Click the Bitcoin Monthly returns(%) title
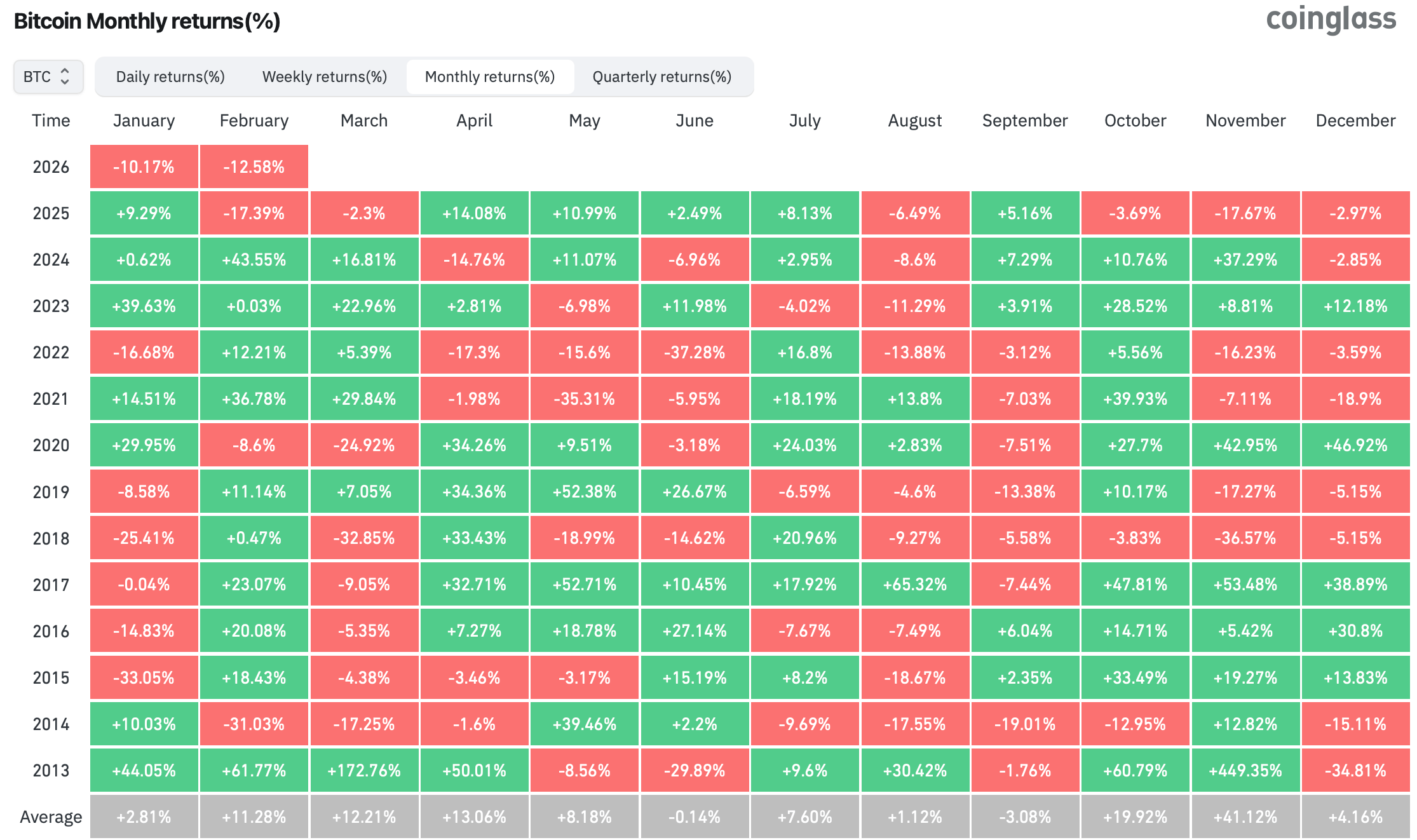This screenshot has width=1417, height=840. (x=147, y=22)
